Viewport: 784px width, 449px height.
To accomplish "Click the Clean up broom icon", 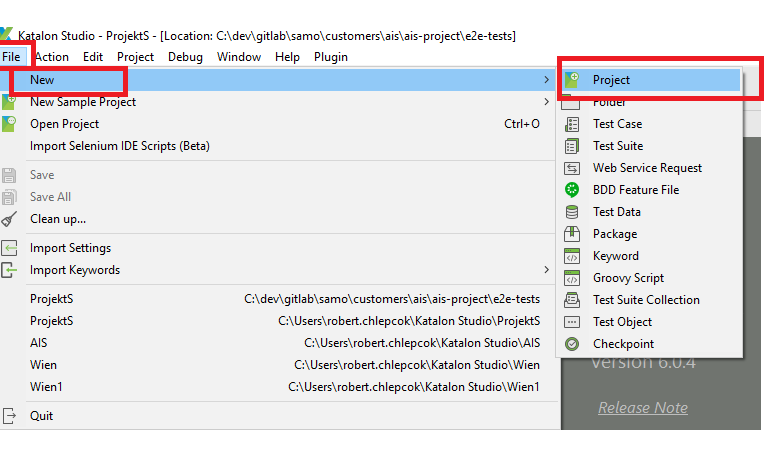I will pyautogui.click(x=8, y=219).
